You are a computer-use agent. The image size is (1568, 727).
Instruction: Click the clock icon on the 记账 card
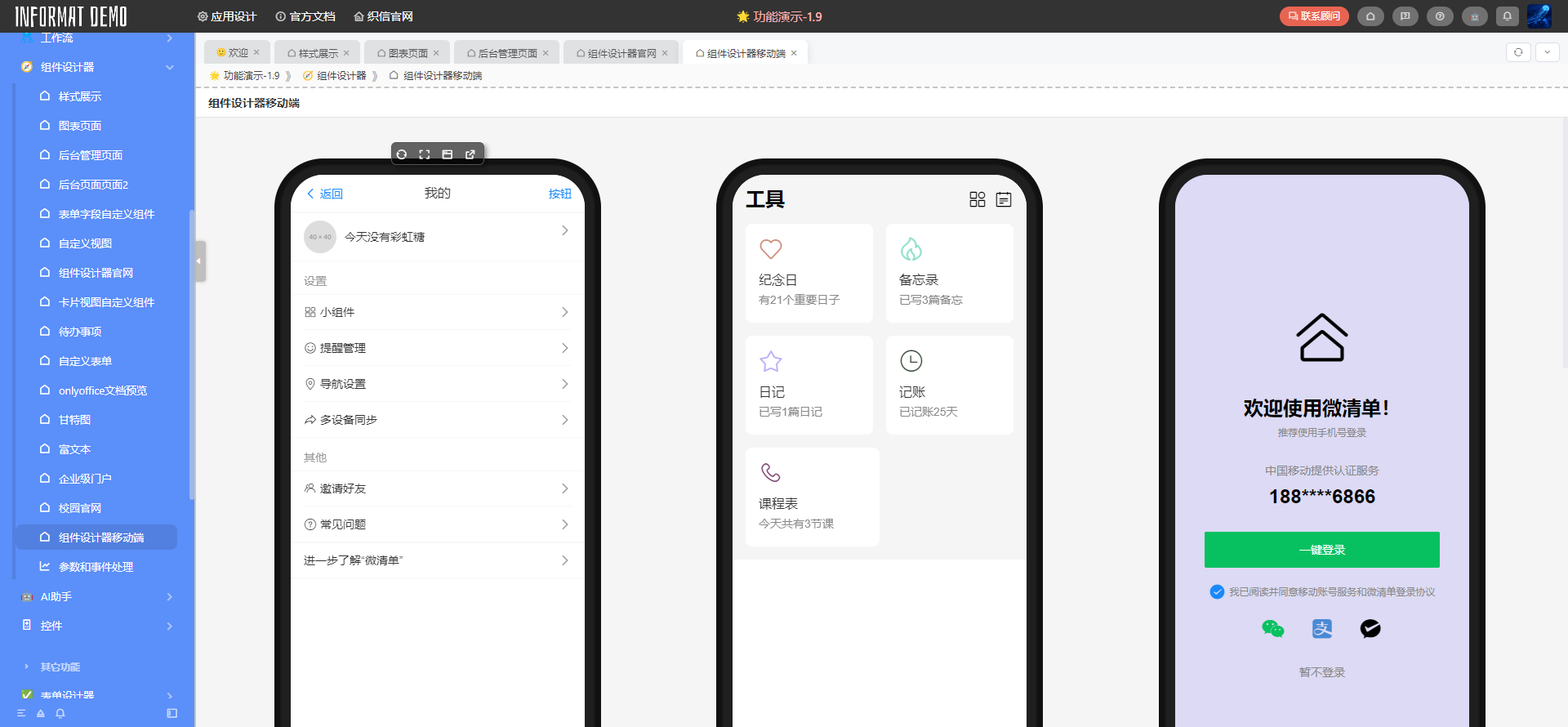point(911,361)
